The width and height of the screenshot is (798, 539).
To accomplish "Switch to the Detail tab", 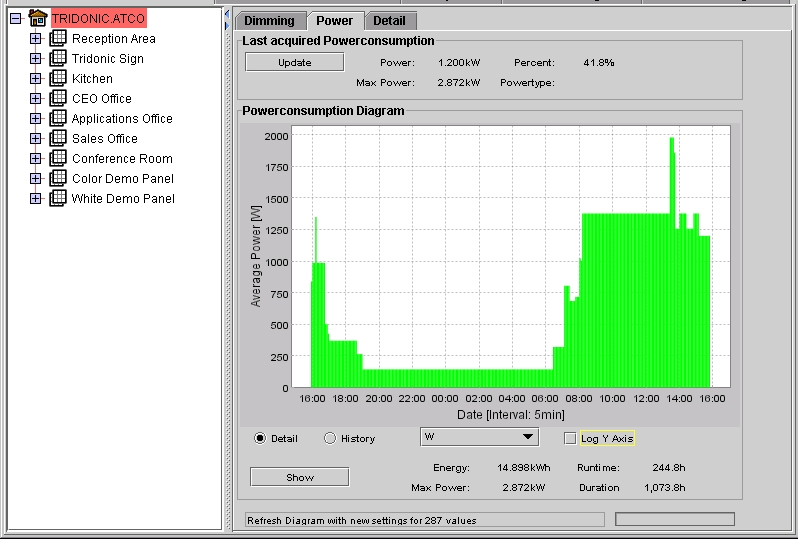I will pyautogui.click(x=390, y=21).
